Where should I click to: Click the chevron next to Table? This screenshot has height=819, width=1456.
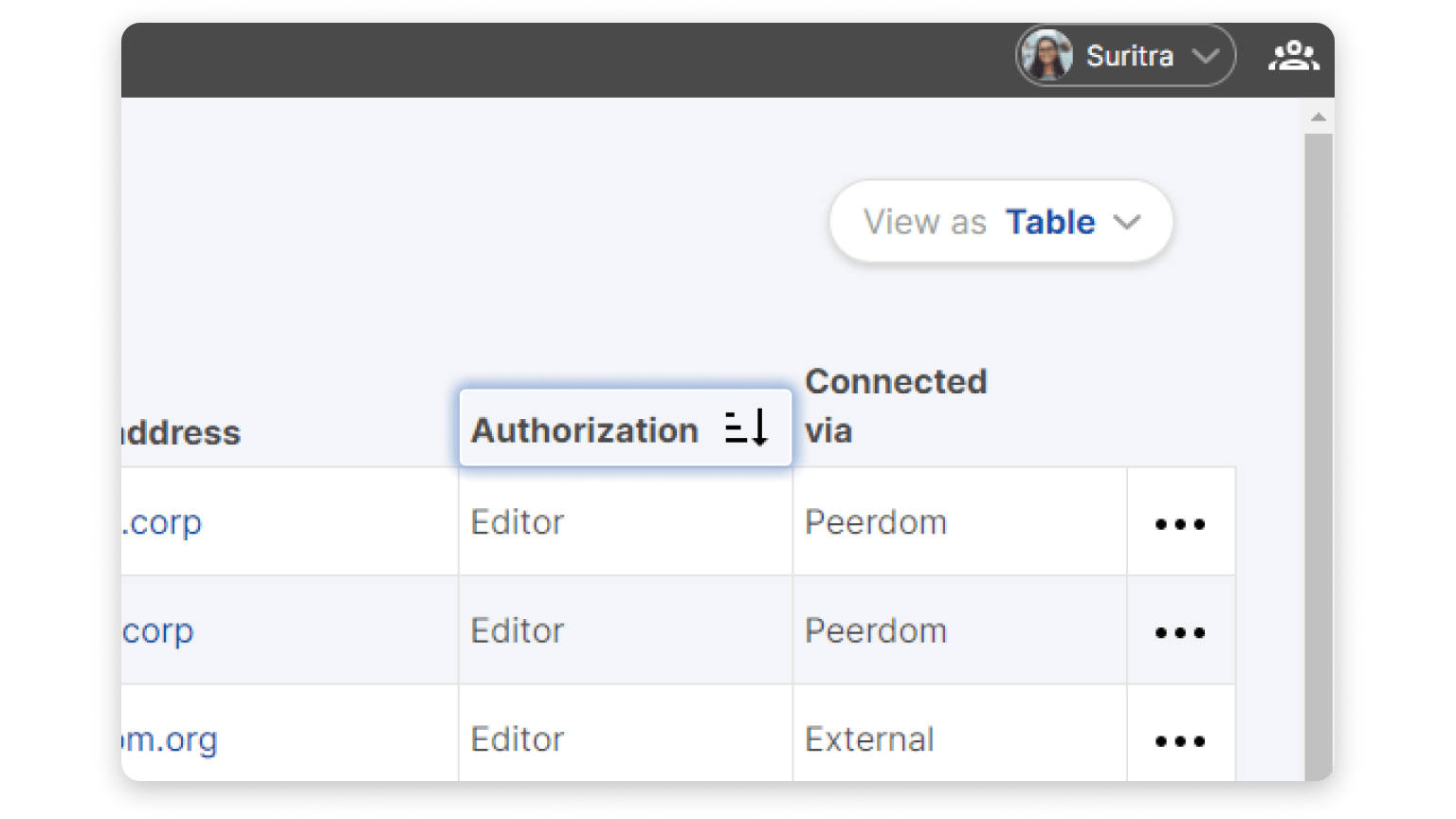tap(1127, 222)
